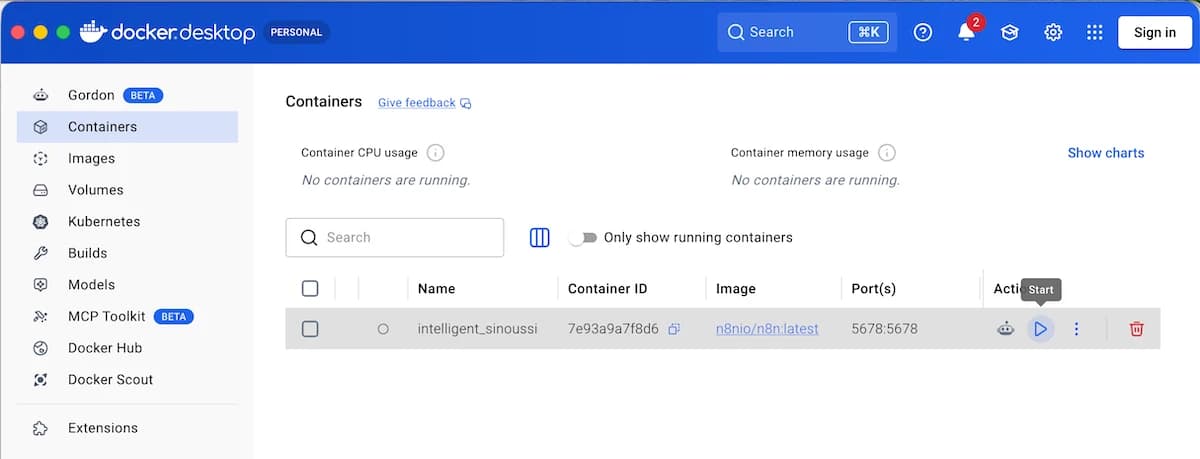View CPU usage info icon
Screen dimensions: 1200x459
click(435, 153)
